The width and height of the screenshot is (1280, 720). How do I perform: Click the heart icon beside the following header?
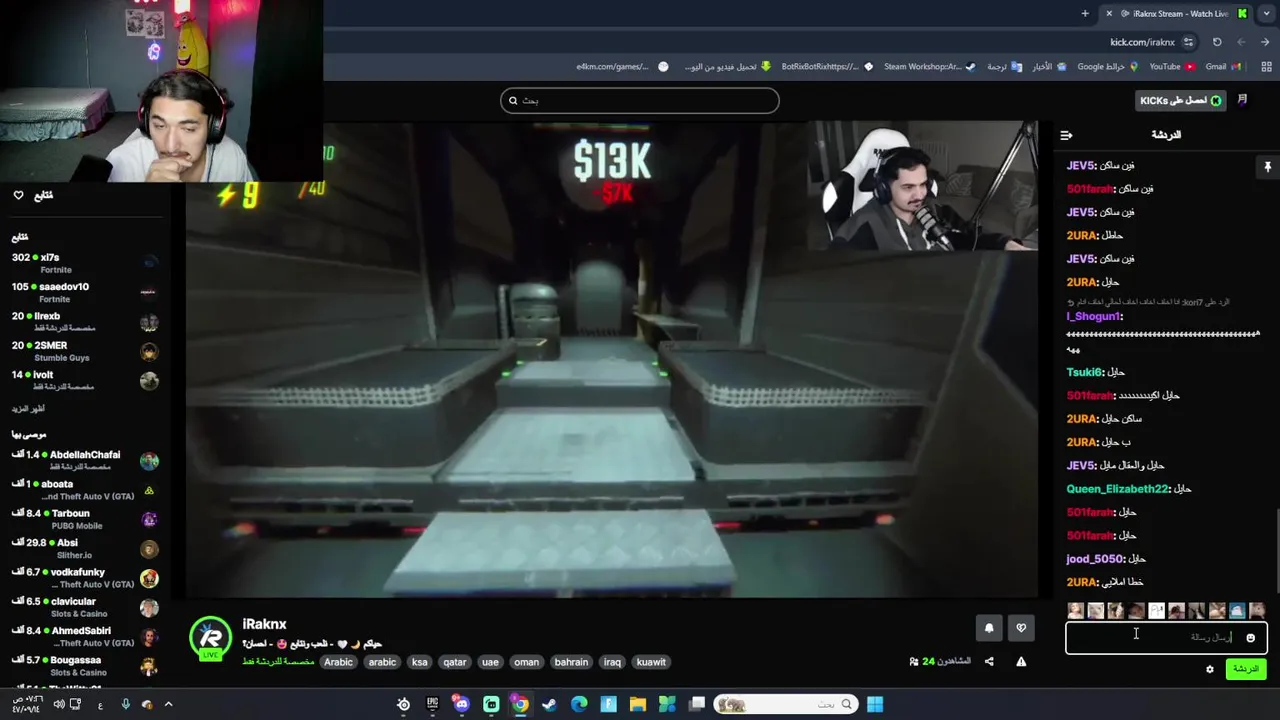pyautogui.click(x=18, y=195)
